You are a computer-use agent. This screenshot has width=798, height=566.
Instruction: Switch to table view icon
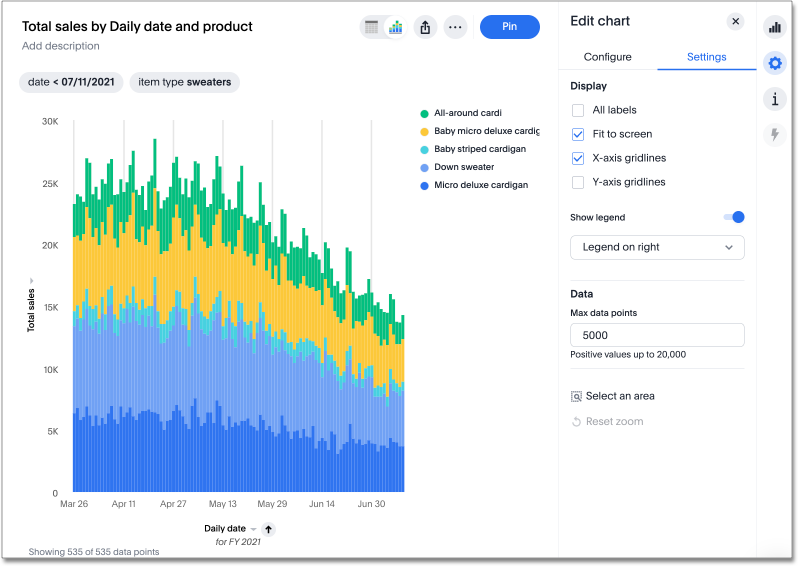tap(372, 27)
